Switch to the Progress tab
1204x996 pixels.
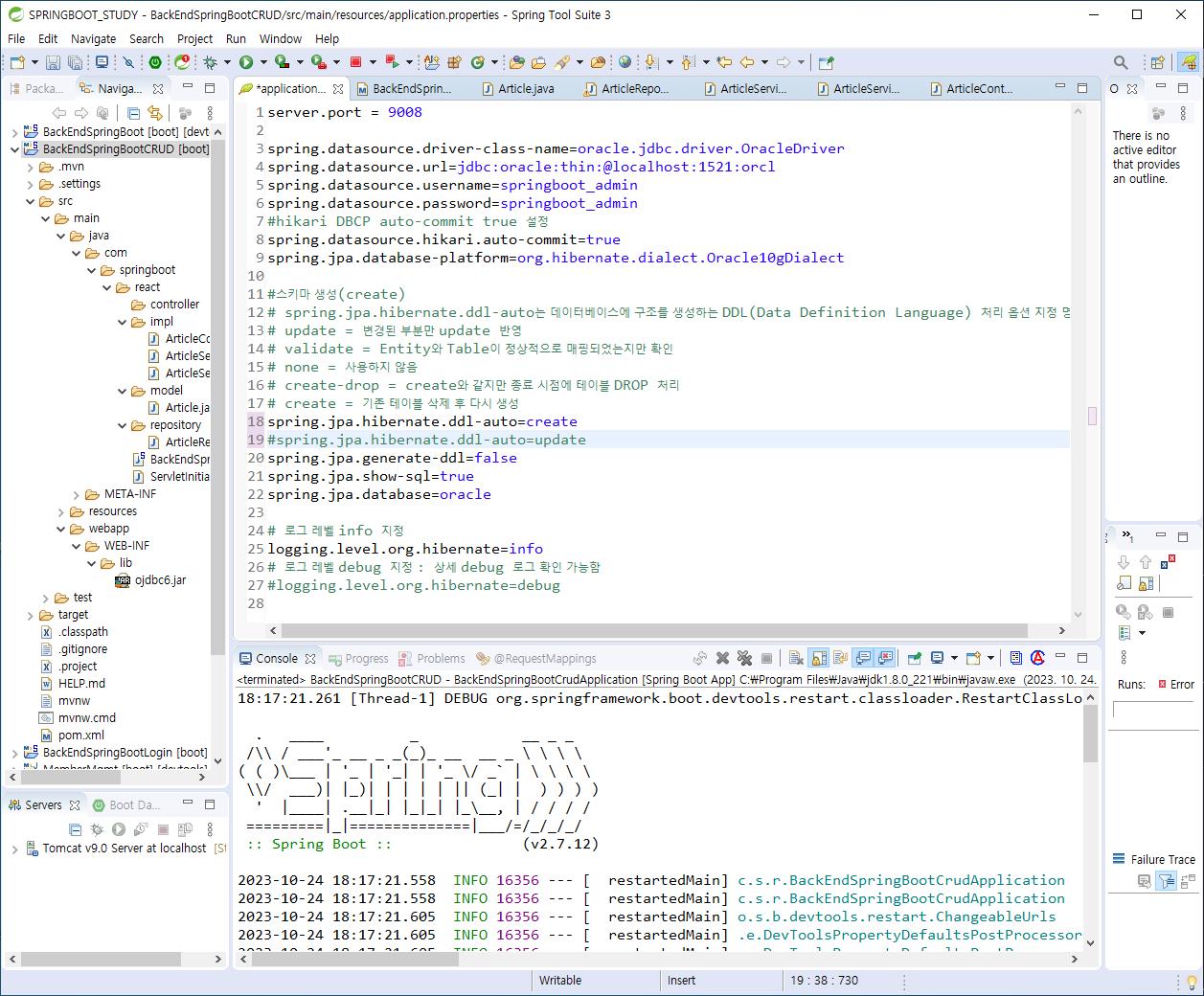coord(358,659)
